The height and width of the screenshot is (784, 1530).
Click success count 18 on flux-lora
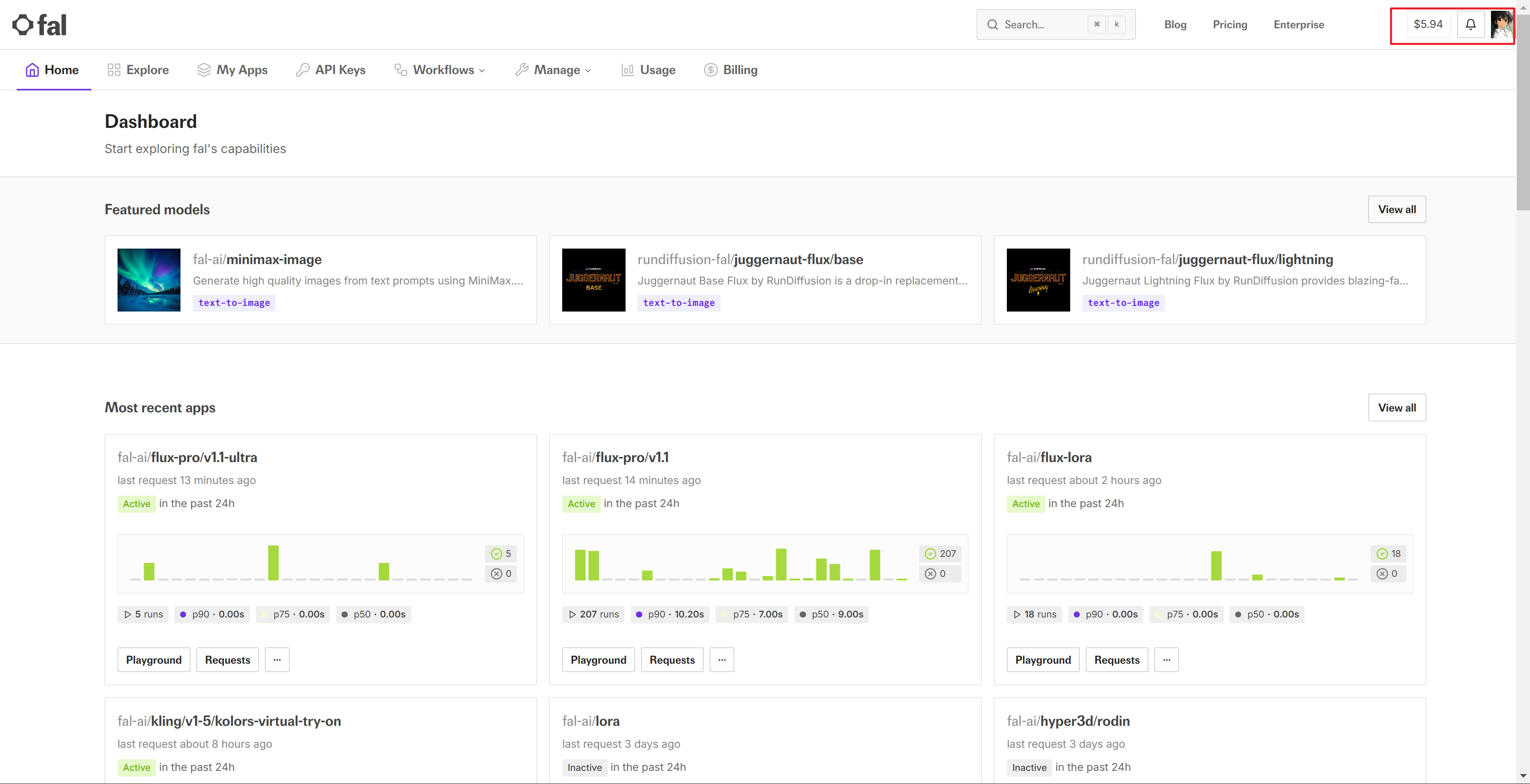click(1389, 554)
